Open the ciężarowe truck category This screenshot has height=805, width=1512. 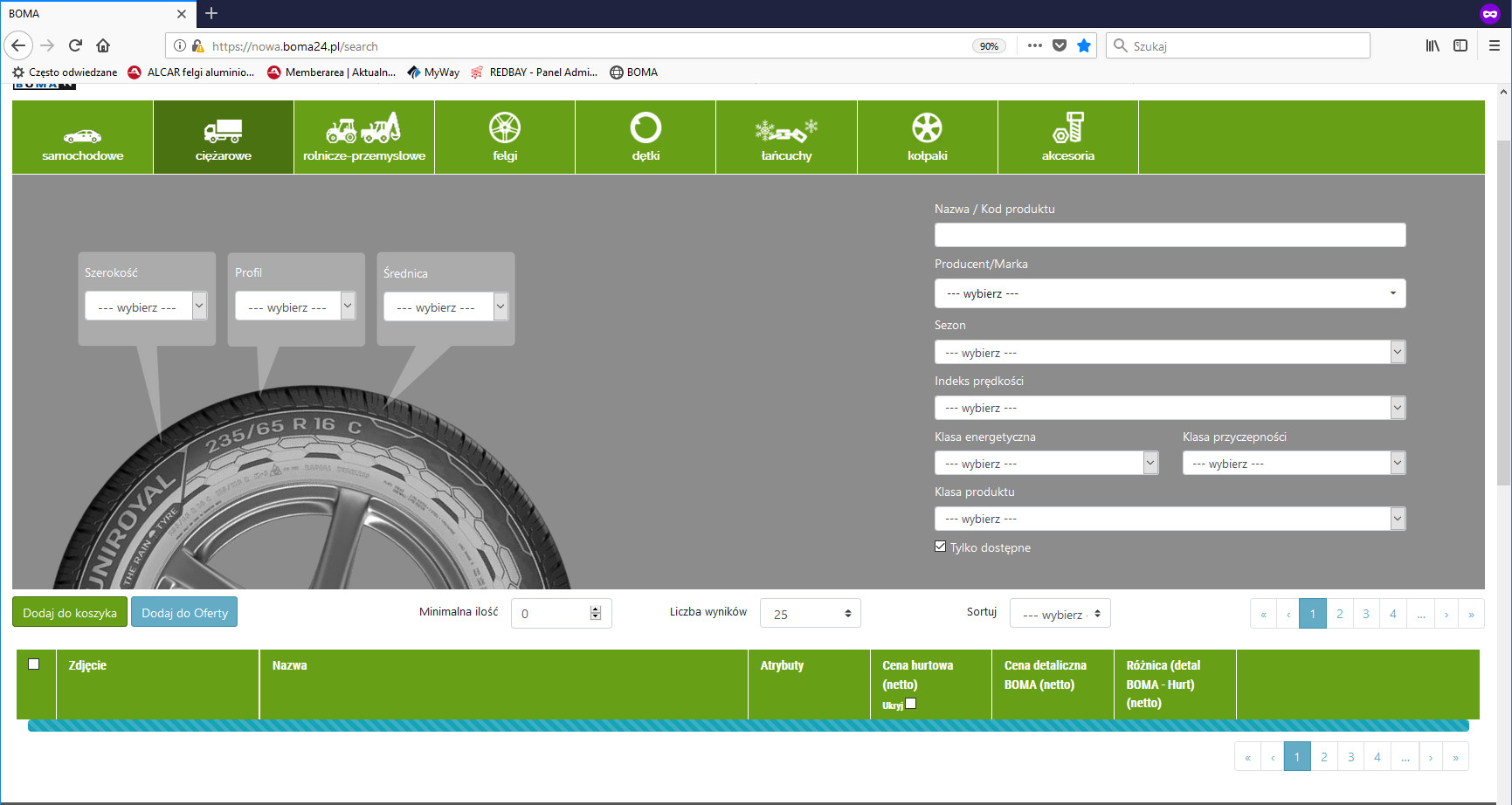[223, 137]
